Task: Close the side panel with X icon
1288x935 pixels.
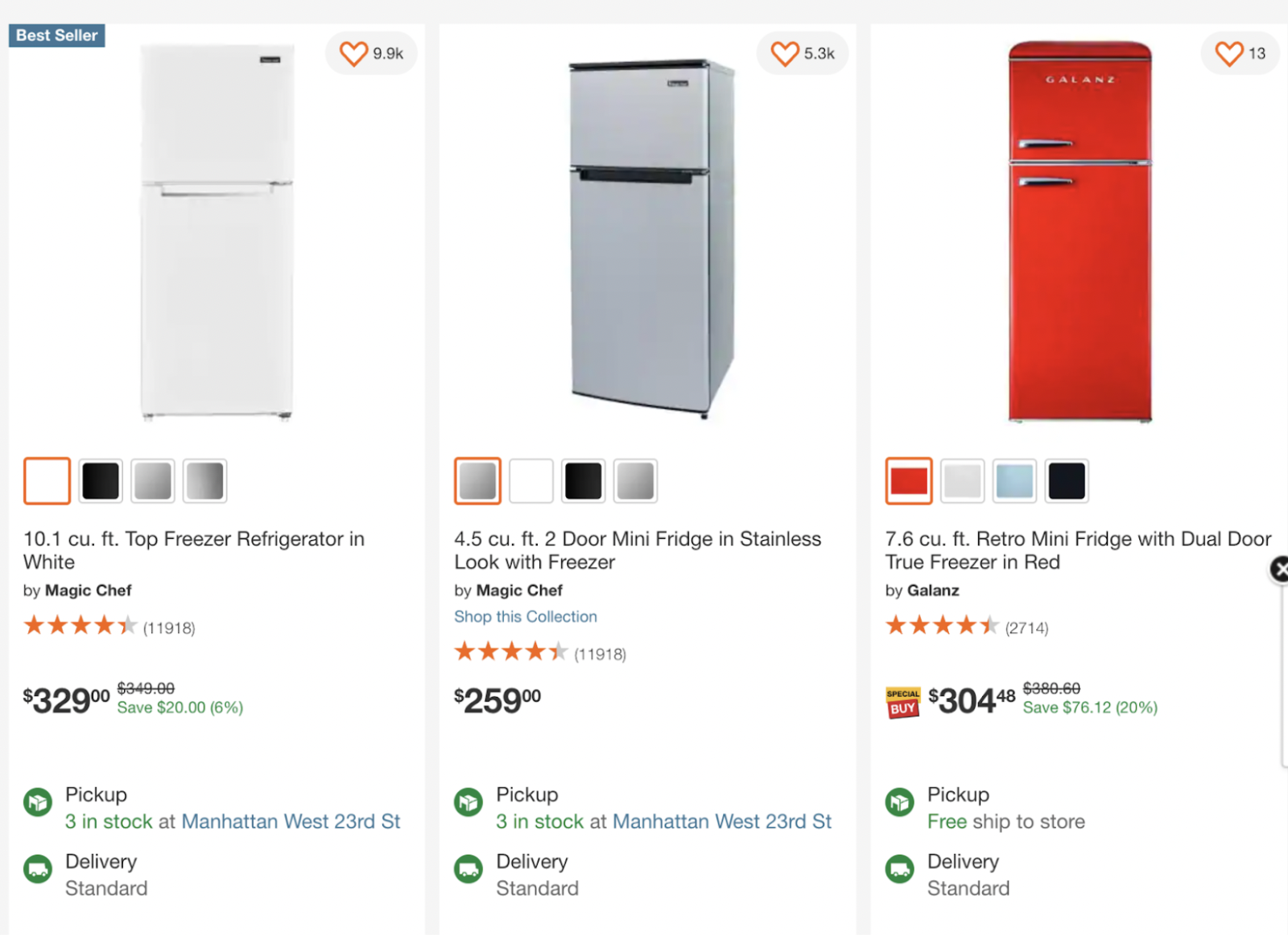Action: coord(1279,570)
